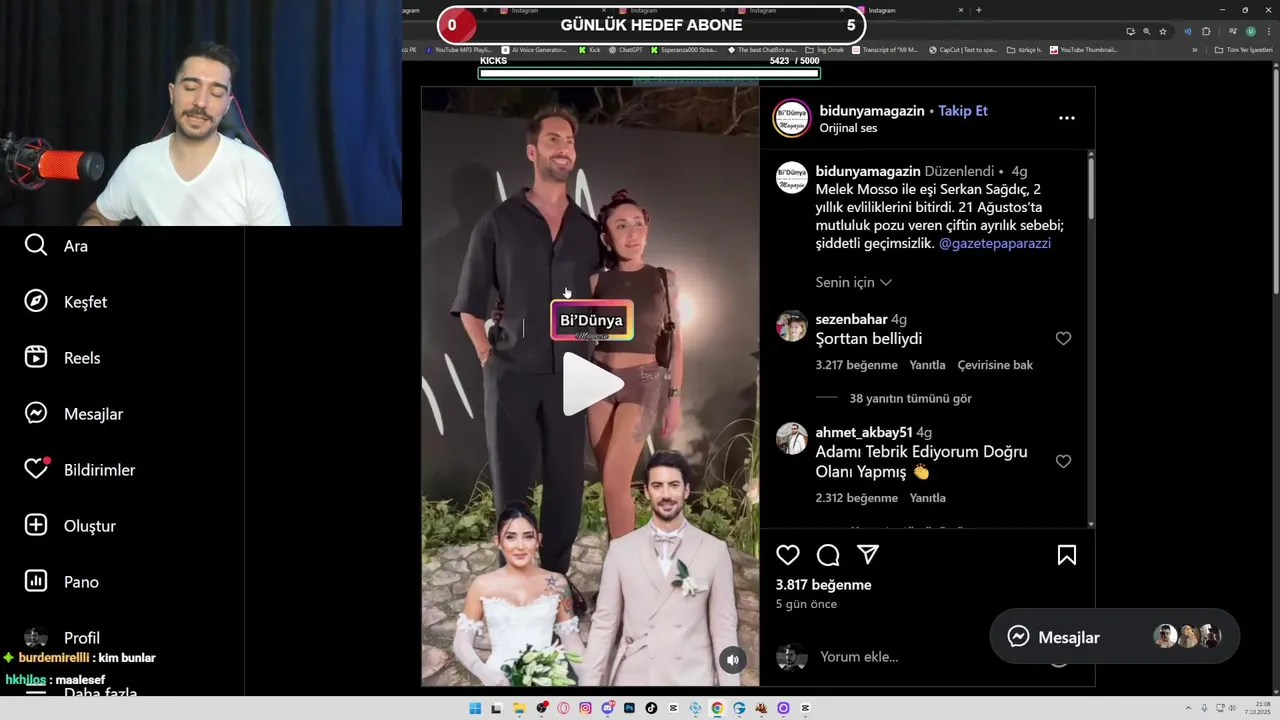The height and width of the screenshot is (720, 1280).
Task: Click bidunyamagazin avatar in post header
Action: (791, 118)
